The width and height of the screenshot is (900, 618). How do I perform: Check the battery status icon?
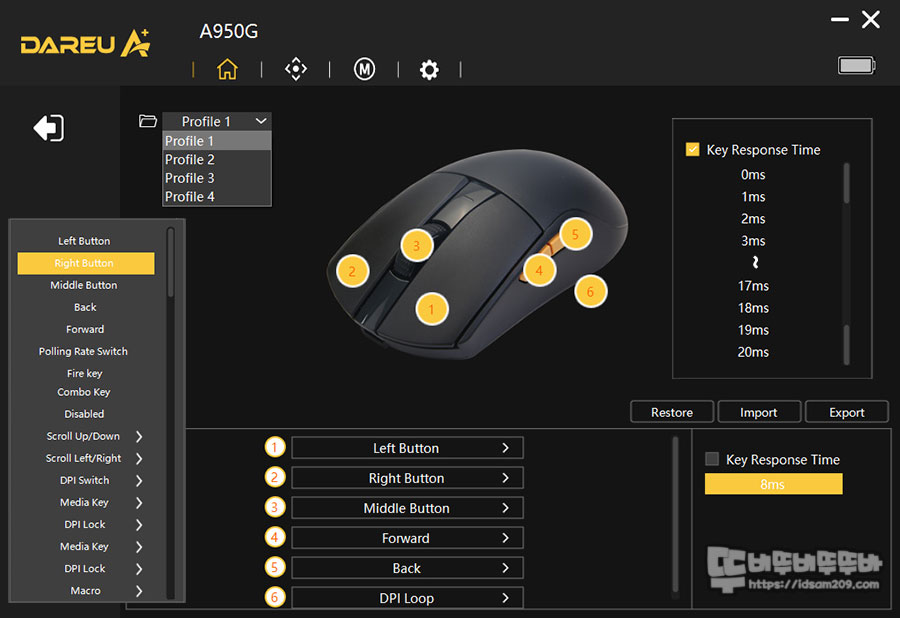pyautogui.click(x=856, y=65)
